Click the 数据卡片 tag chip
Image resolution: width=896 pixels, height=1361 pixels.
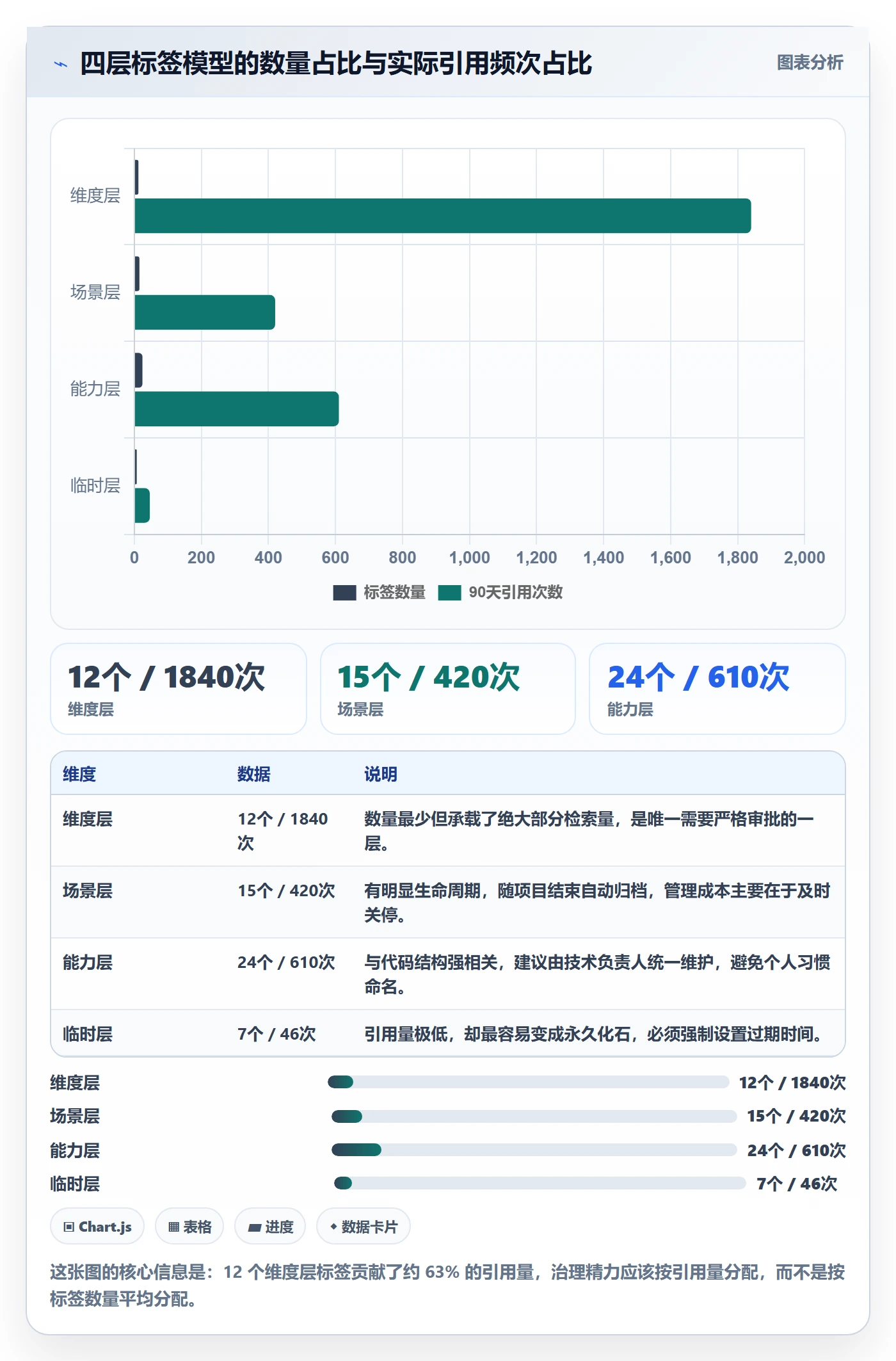click(364, 1227)
